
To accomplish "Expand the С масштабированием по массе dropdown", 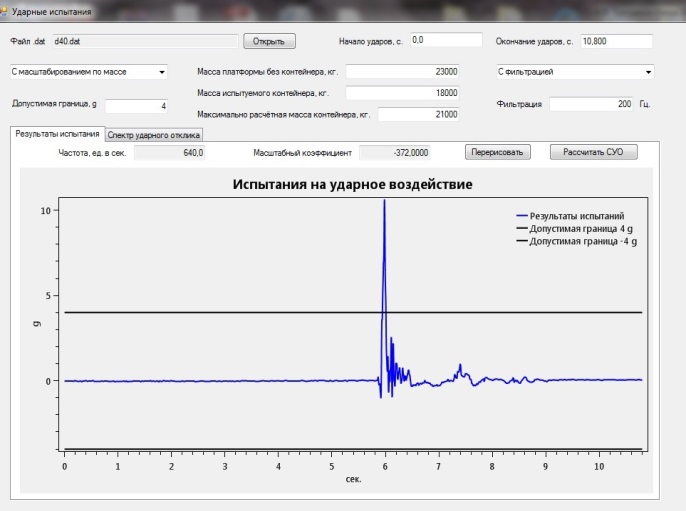I will (89, 72).
